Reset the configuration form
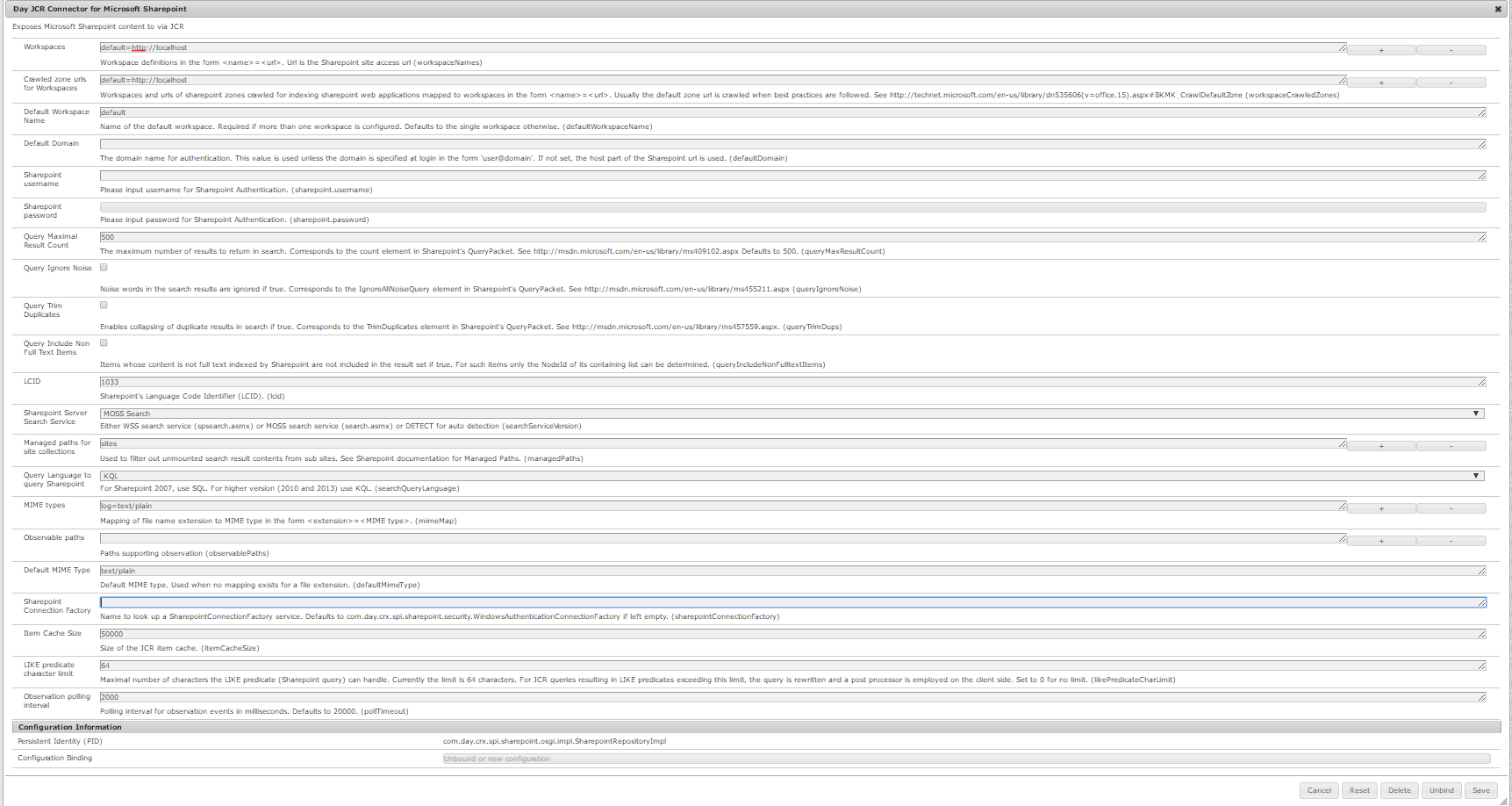This screenshot has width=1512, height=806. 1359,790
